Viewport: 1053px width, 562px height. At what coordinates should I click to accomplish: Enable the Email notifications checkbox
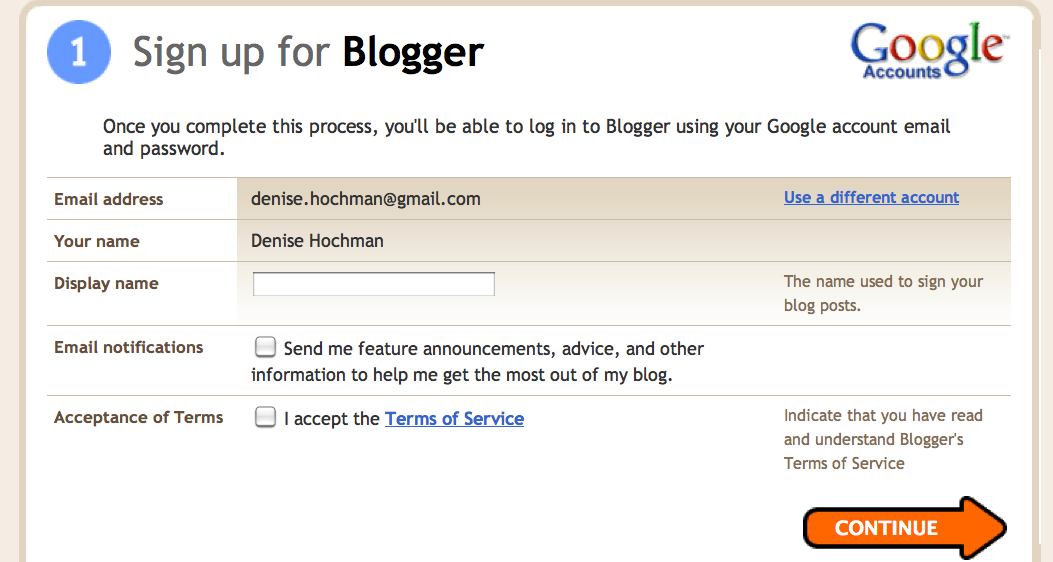pyautogui.click(x=265, y=347)
